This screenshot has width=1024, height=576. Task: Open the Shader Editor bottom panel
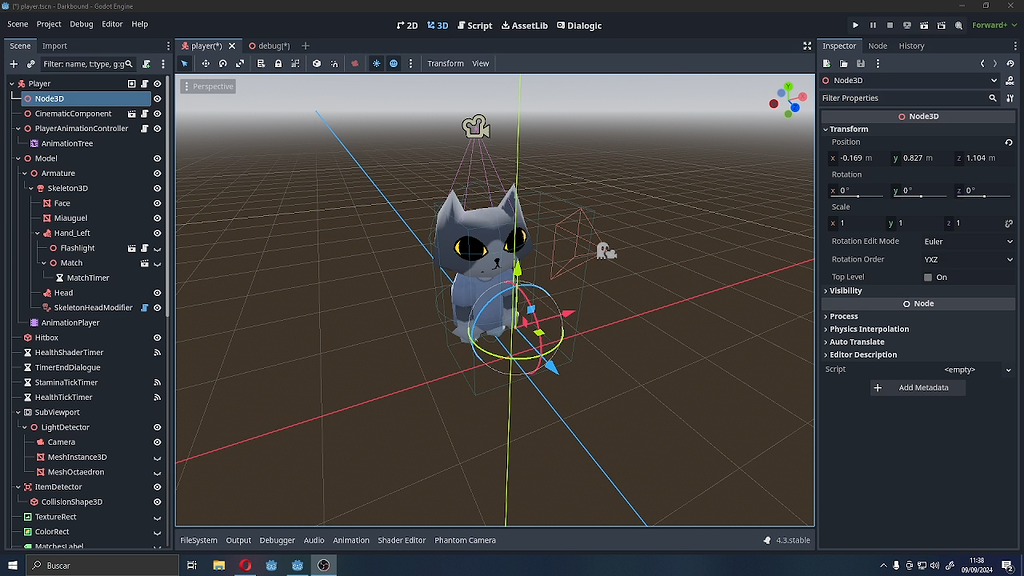pos(402,540)
